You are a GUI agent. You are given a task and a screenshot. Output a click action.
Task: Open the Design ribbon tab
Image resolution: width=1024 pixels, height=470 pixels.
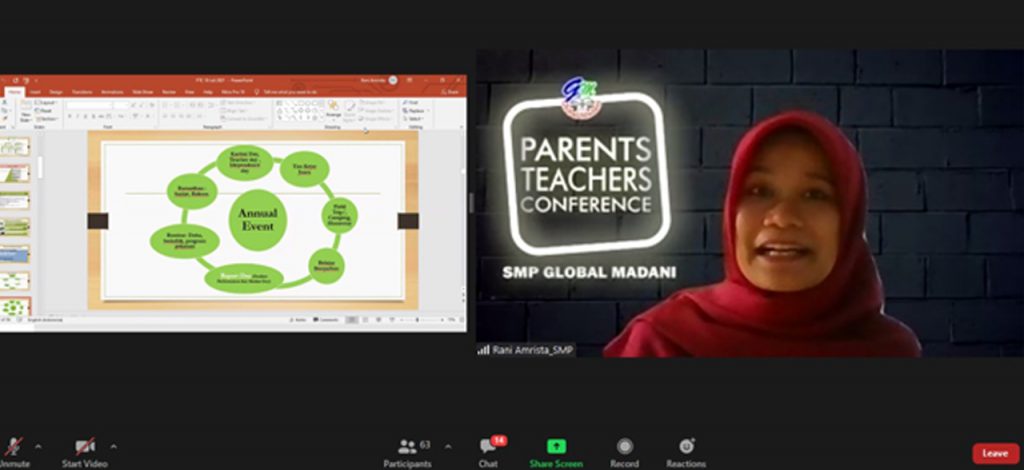click(x=56, y=92)
